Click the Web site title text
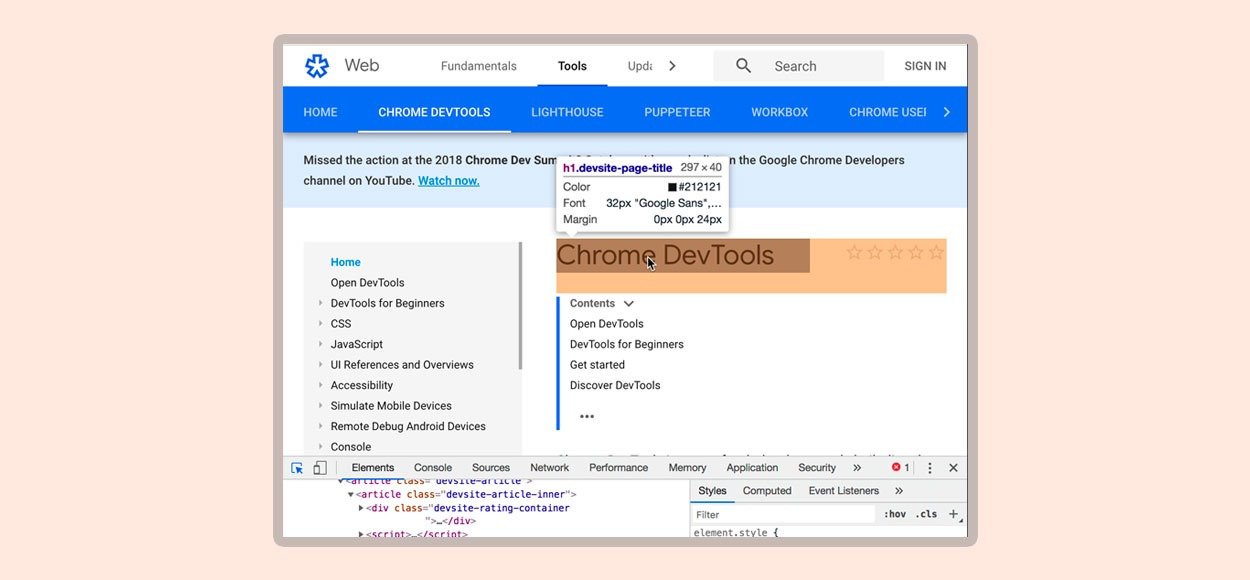1250x580 pixels. 362,65
